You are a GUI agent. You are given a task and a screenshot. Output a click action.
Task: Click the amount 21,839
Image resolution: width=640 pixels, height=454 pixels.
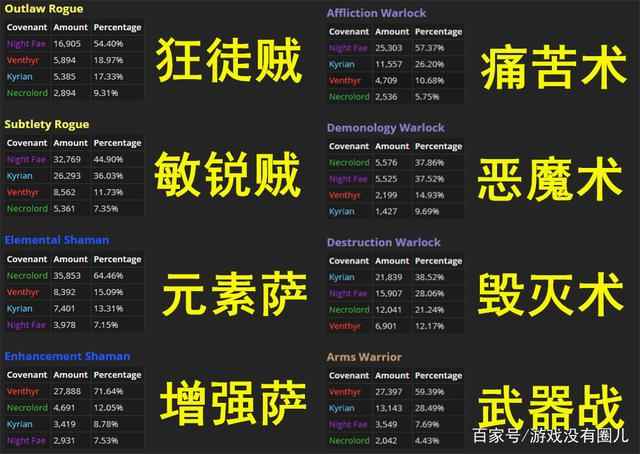[x=389, y=277]
